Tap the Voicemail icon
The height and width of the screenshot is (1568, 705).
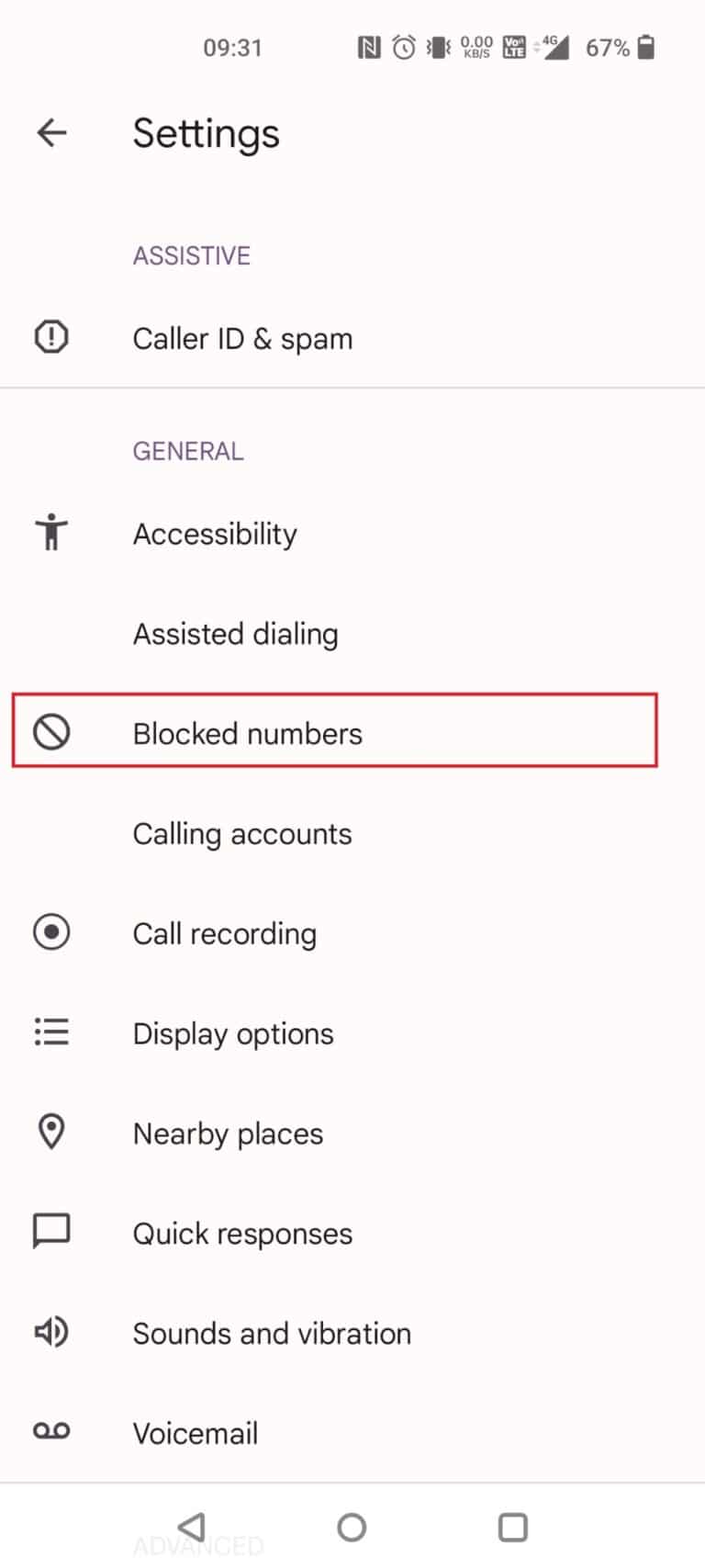(x=51, y=1431)
